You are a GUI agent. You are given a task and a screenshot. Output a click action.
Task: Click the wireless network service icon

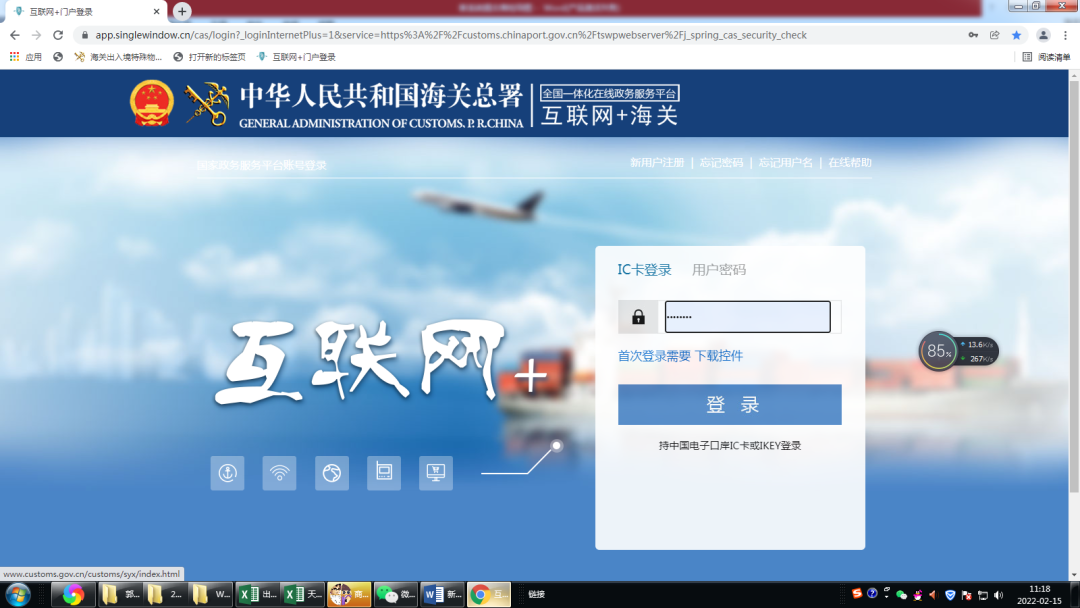coord(279,473)
